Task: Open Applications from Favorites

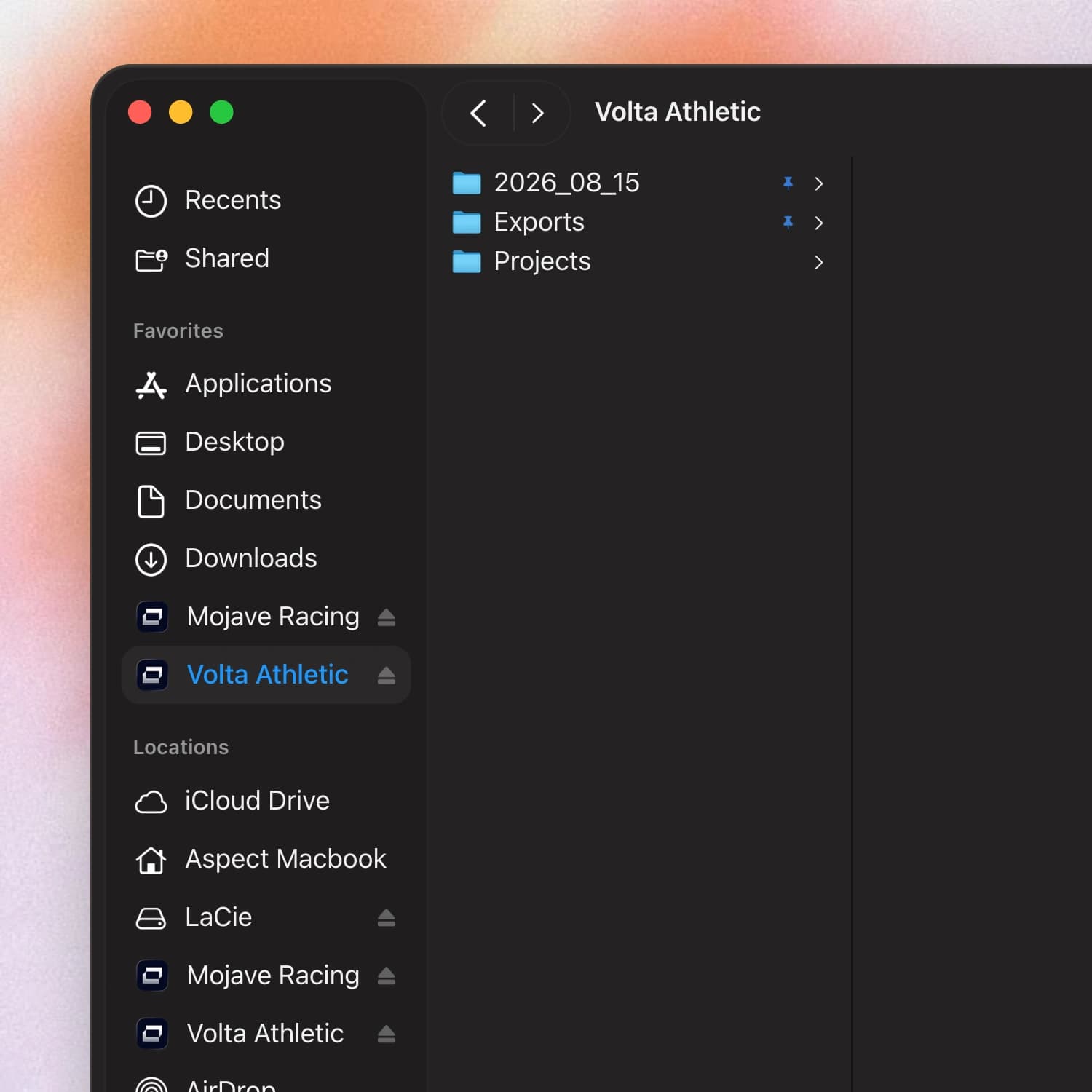Action: [x=266, y=384]
